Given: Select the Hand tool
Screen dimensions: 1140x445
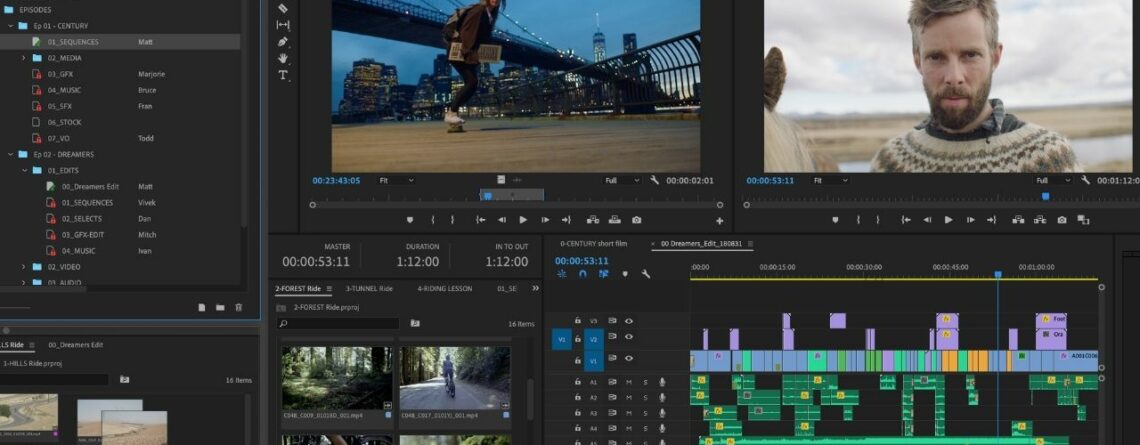Looking at the screenshot, I should (283, 58).
